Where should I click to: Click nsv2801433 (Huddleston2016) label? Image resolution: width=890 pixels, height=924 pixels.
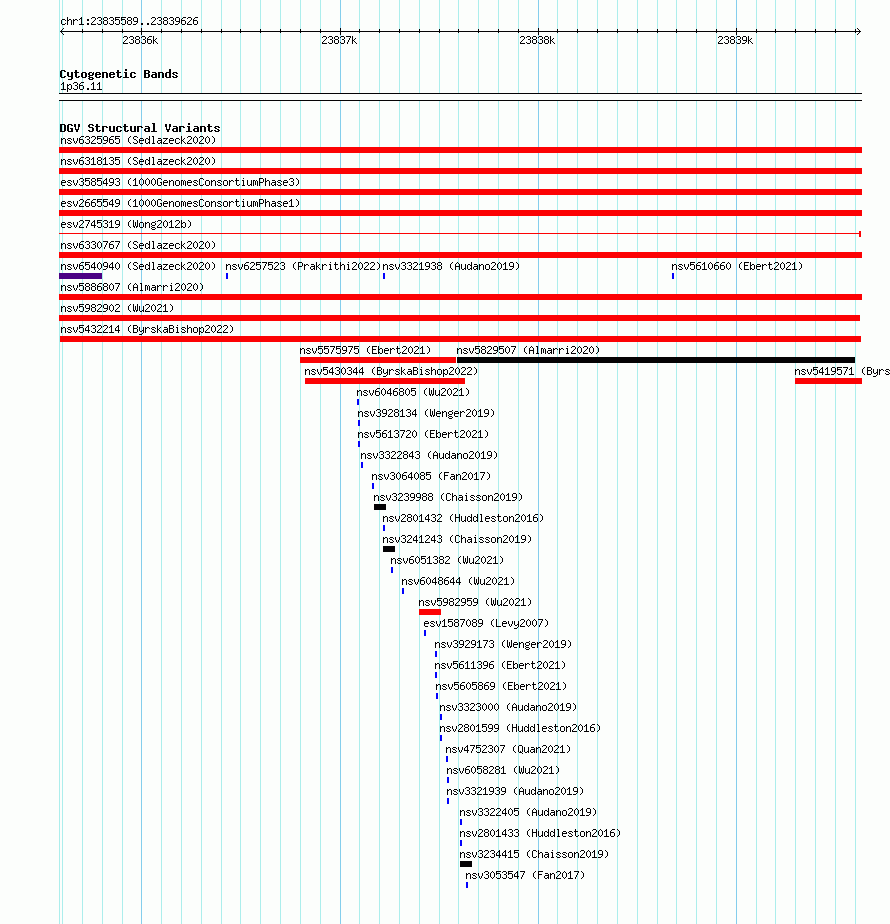coord(540,833)
